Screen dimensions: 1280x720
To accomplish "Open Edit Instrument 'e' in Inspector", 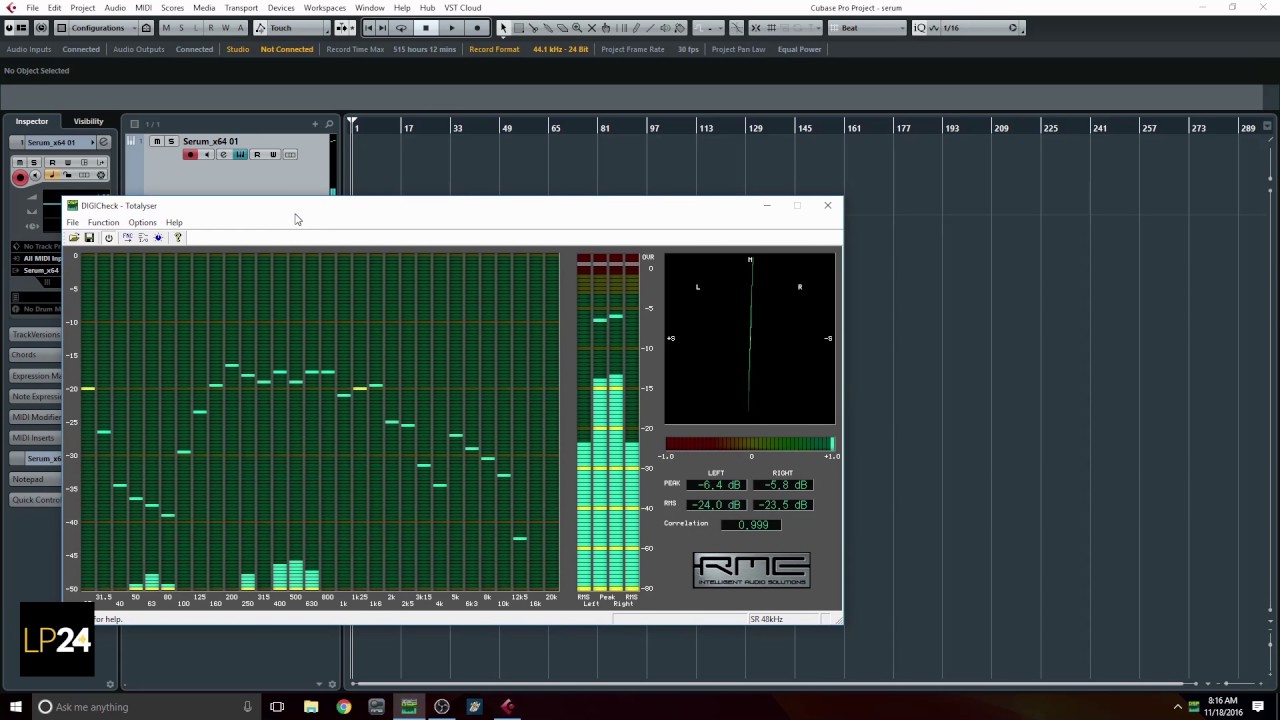I will 103,143.
